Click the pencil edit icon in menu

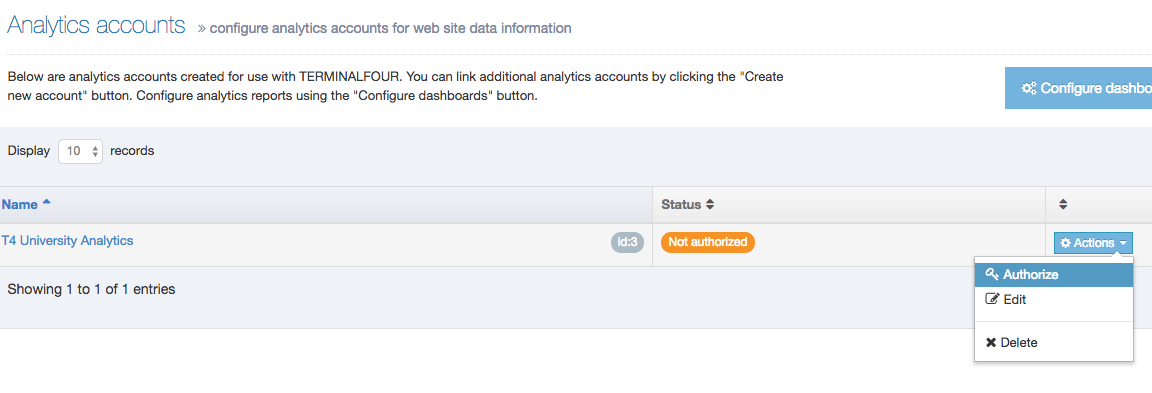pyautogui.click(x=992, y=299)
